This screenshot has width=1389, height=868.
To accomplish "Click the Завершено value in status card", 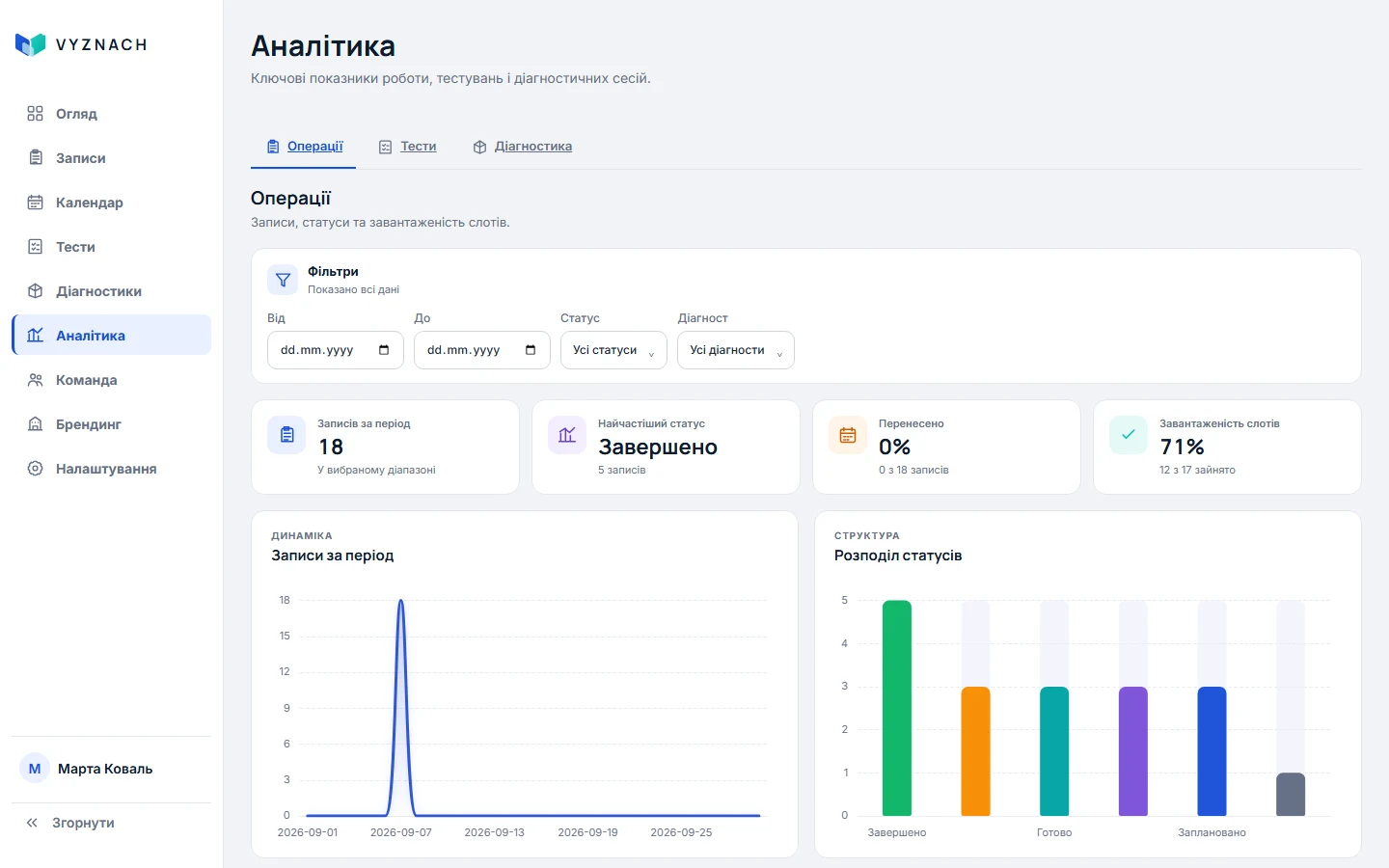I will (658, 447).
